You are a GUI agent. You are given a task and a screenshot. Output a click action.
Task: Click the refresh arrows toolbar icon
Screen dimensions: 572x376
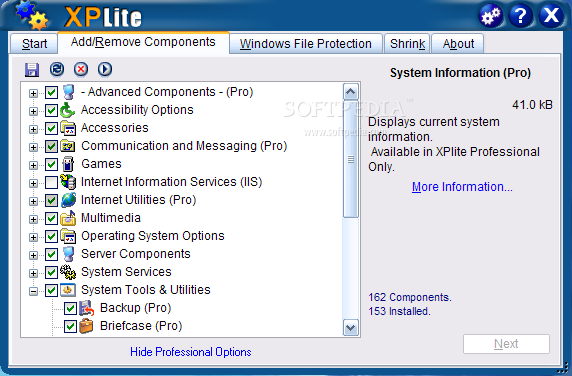coord(57,69)
